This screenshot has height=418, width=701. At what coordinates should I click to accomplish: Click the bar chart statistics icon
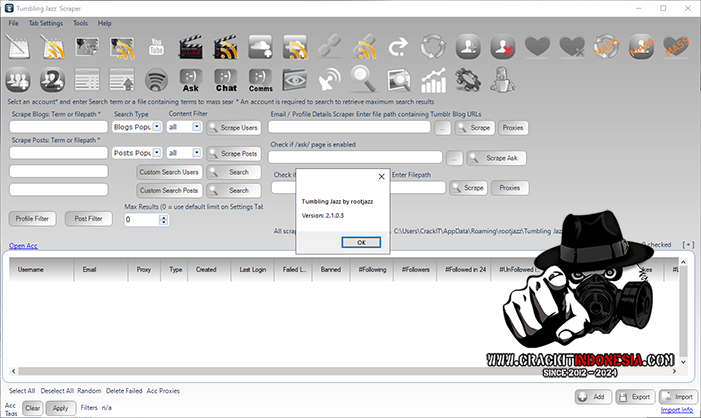434,80
